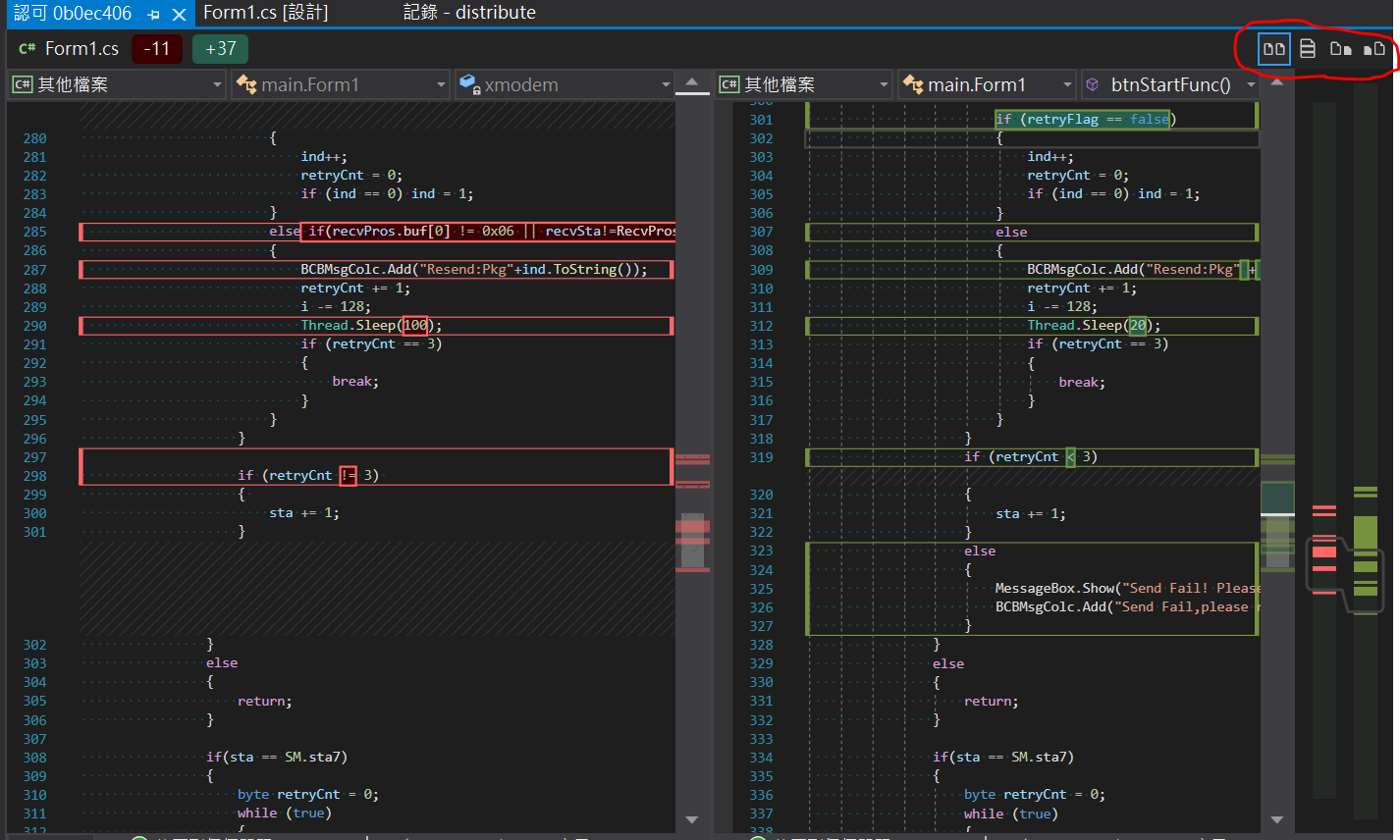Click sta += 1; line in left pane
The width and height of the screenshot is (1400, 840).
point(304,513)
